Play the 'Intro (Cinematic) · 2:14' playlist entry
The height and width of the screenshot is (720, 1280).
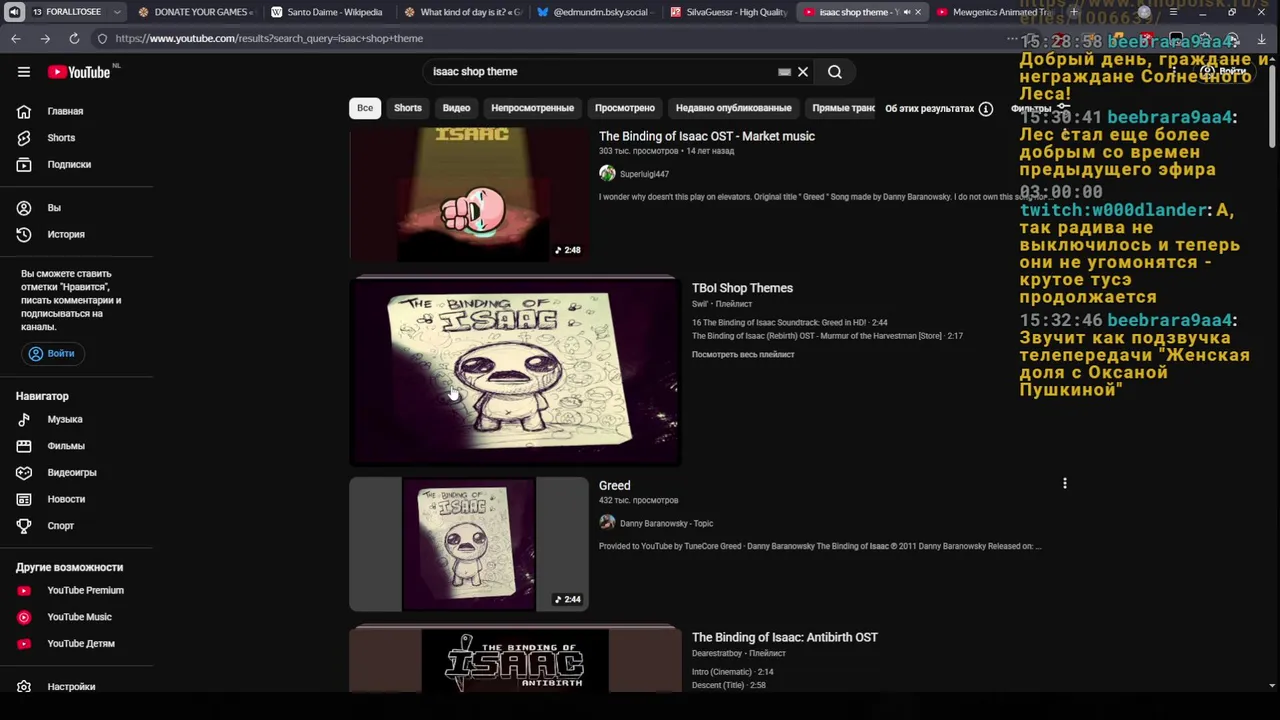(733, 672)
